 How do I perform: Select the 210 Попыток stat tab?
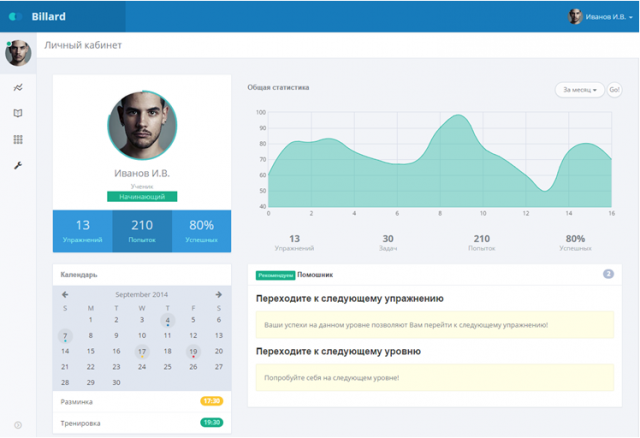pos(142,231)
